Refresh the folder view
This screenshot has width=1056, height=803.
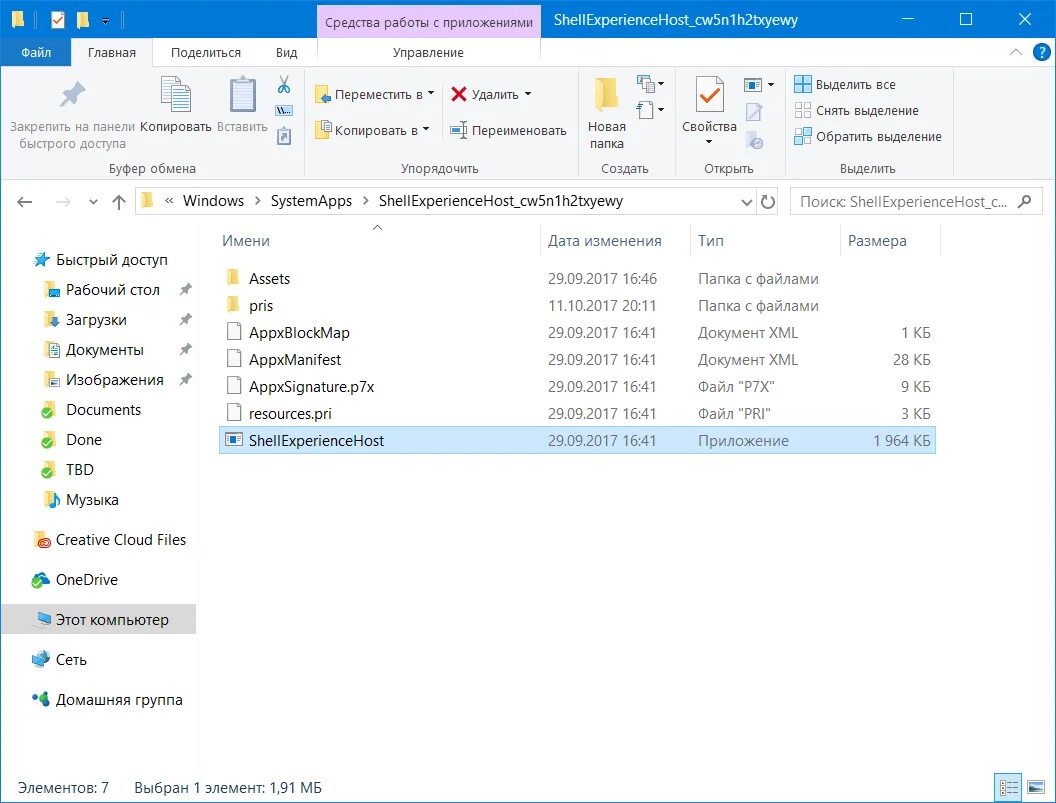[x=768, y=201]
